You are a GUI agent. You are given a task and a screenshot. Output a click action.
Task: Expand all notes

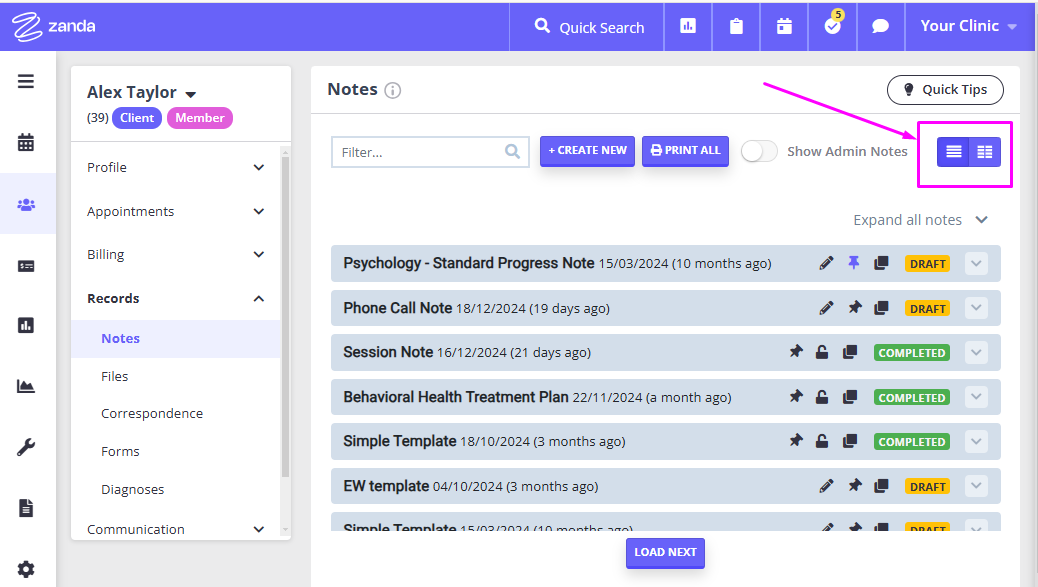click(909, 219)
